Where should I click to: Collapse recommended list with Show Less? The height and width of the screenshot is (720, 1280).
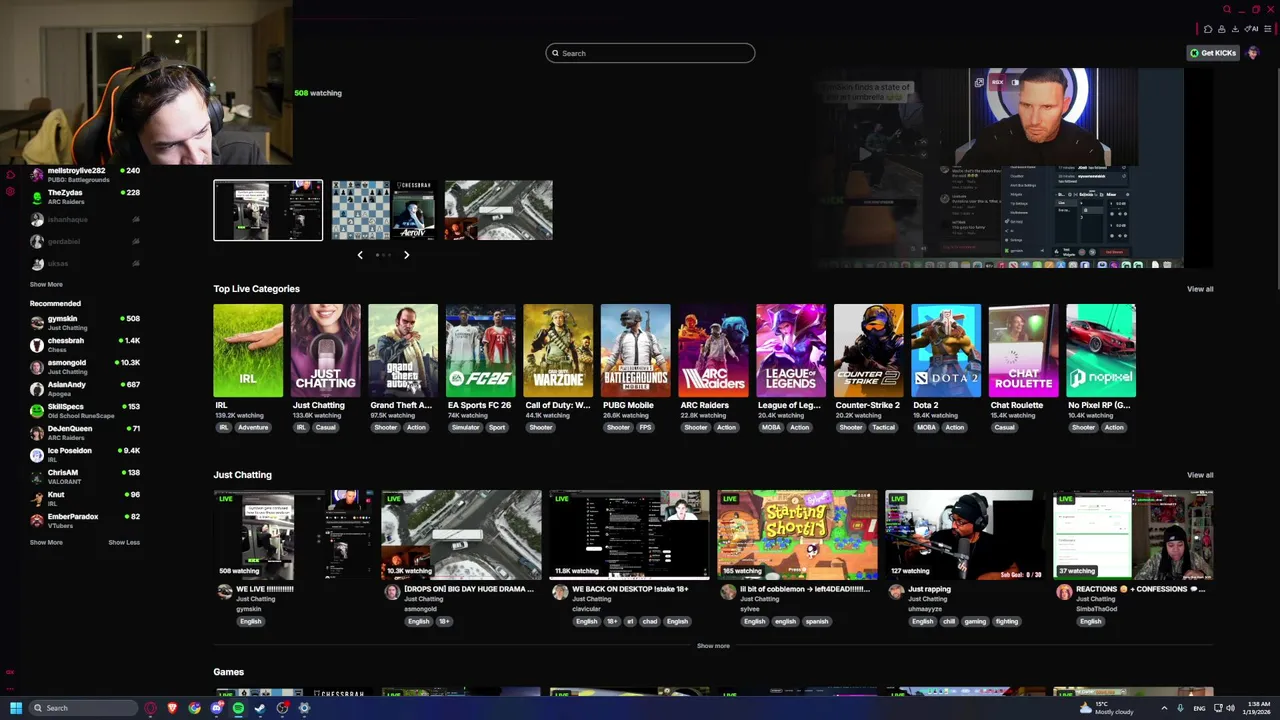coord(124,542)
